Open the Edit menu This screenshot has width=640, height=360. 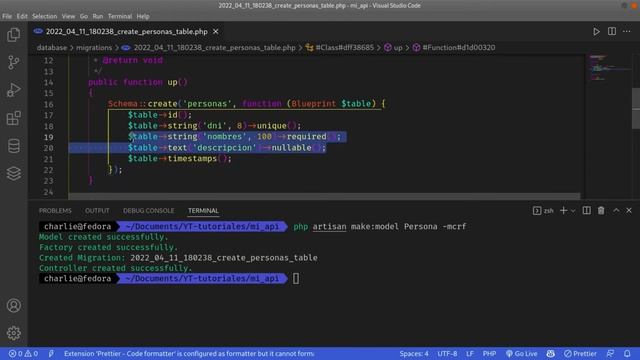click(x=22, y=16)
